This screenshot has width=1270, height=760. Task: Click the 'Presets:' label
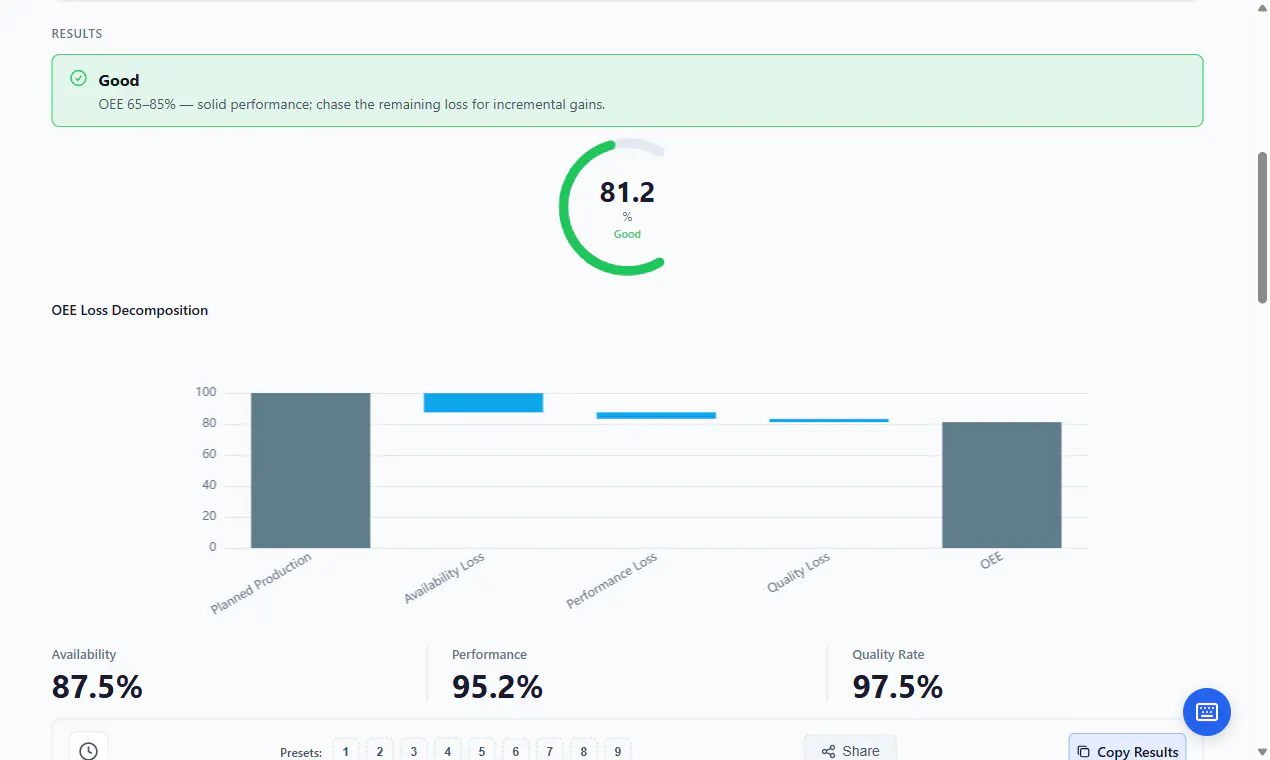[x=301, y=752]
